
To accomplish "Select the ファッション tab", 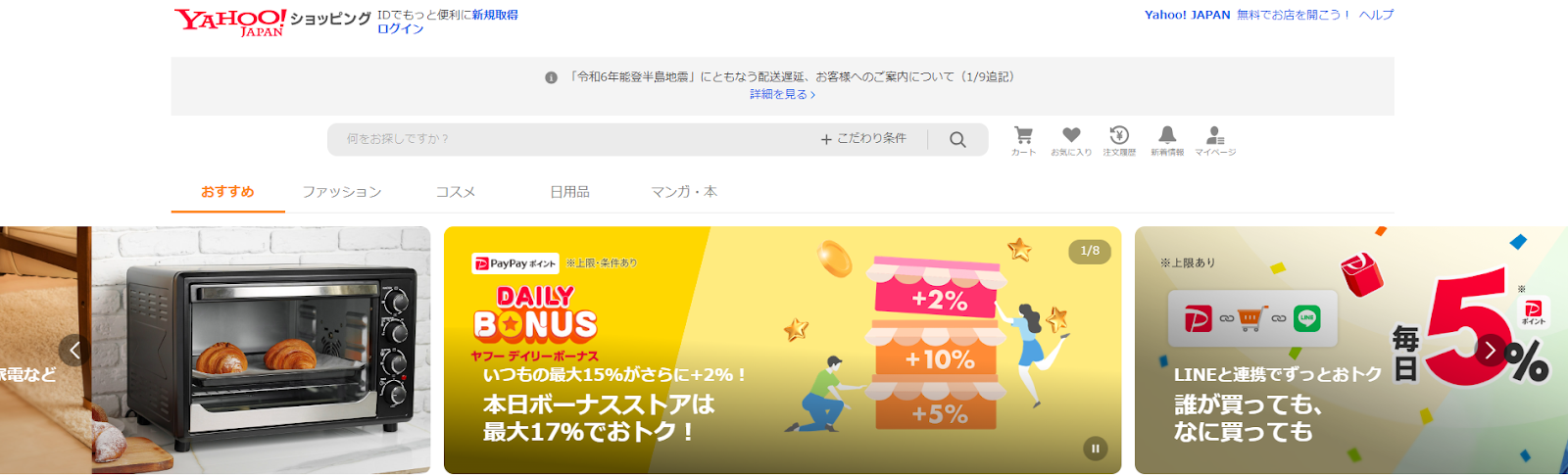I will tap(341, 192).
